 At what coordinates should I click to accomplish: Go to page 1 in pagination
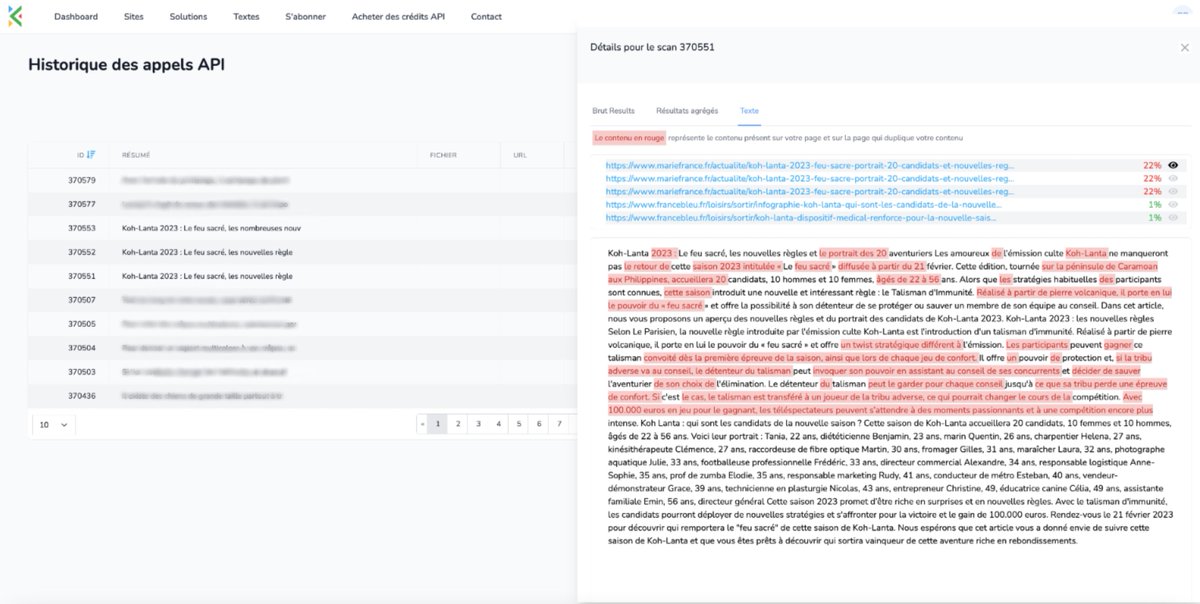coord(438,424)
